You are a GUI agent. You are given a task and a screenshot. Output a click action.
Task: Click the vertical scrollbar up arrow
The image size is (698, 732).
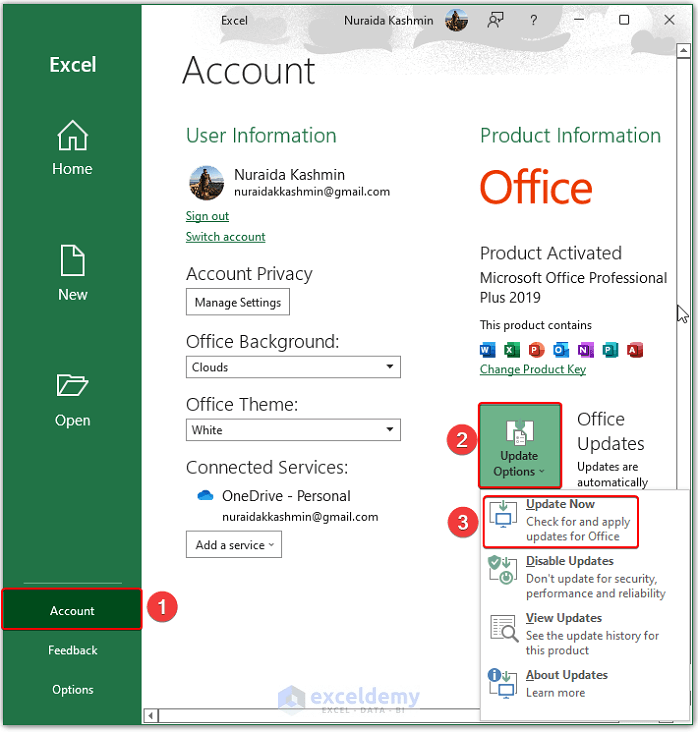pyautogui.click(x=684, y=50)
